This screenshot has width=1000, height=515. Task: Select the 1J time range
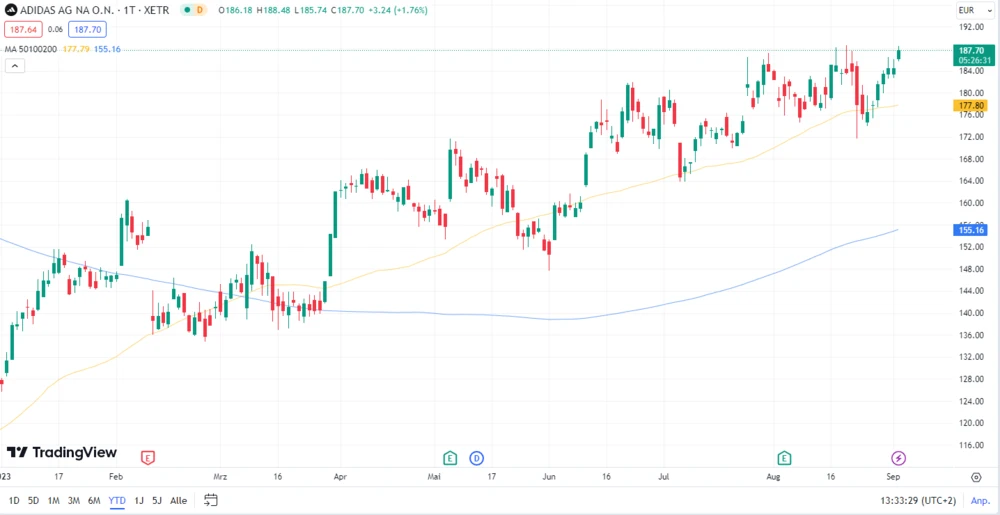(x=139, y=500)
